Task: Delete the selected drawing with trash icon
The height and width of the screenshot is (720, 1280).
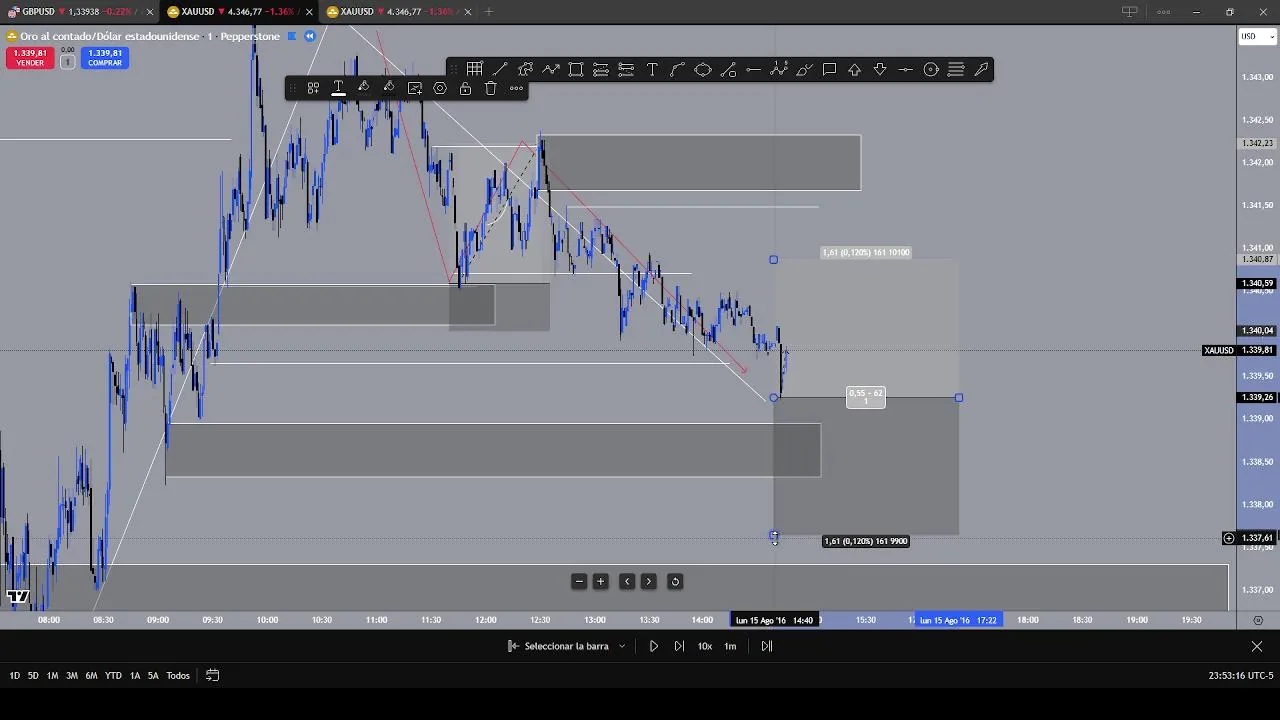Action: (491, 88)
